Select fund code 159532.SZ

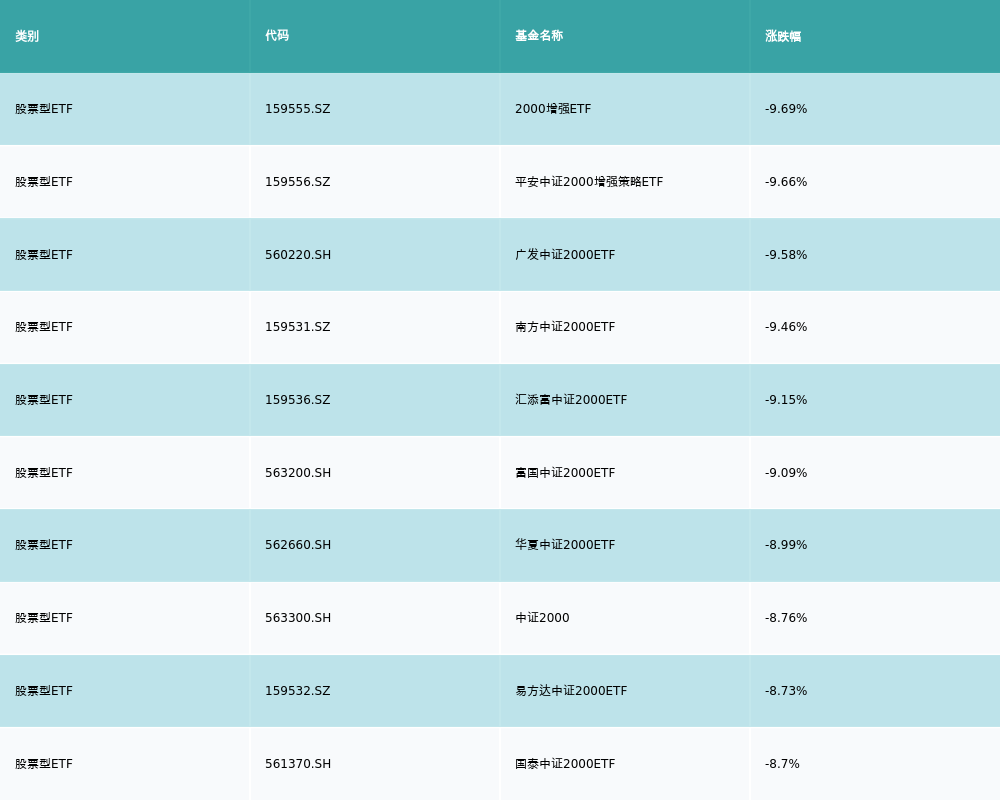click(x=297, y=691)
